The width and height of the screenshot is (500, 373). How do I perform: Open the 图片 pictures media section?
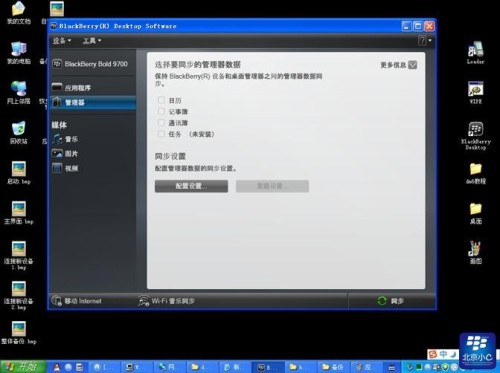coord(57,153)
